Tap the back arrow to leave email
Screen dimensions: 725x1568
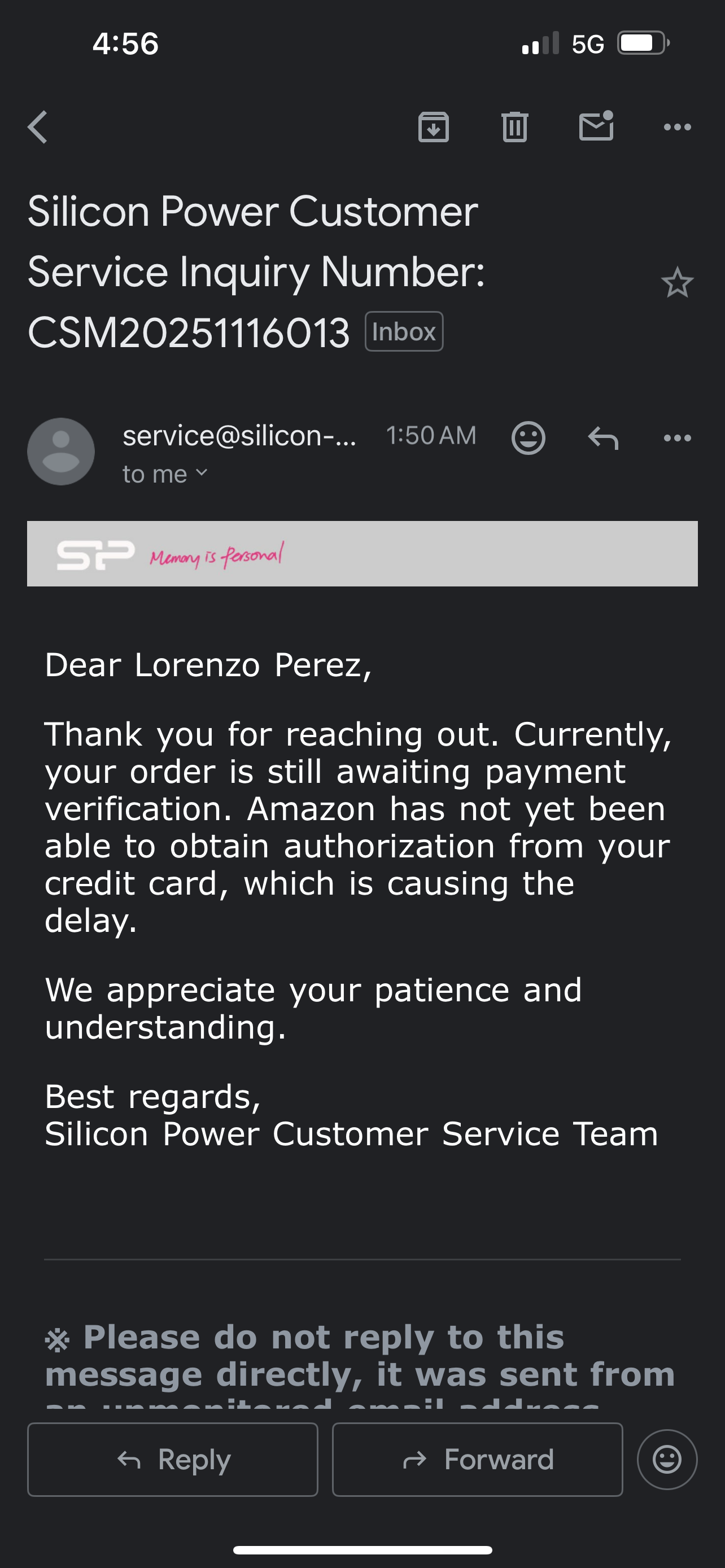[38, 127]
